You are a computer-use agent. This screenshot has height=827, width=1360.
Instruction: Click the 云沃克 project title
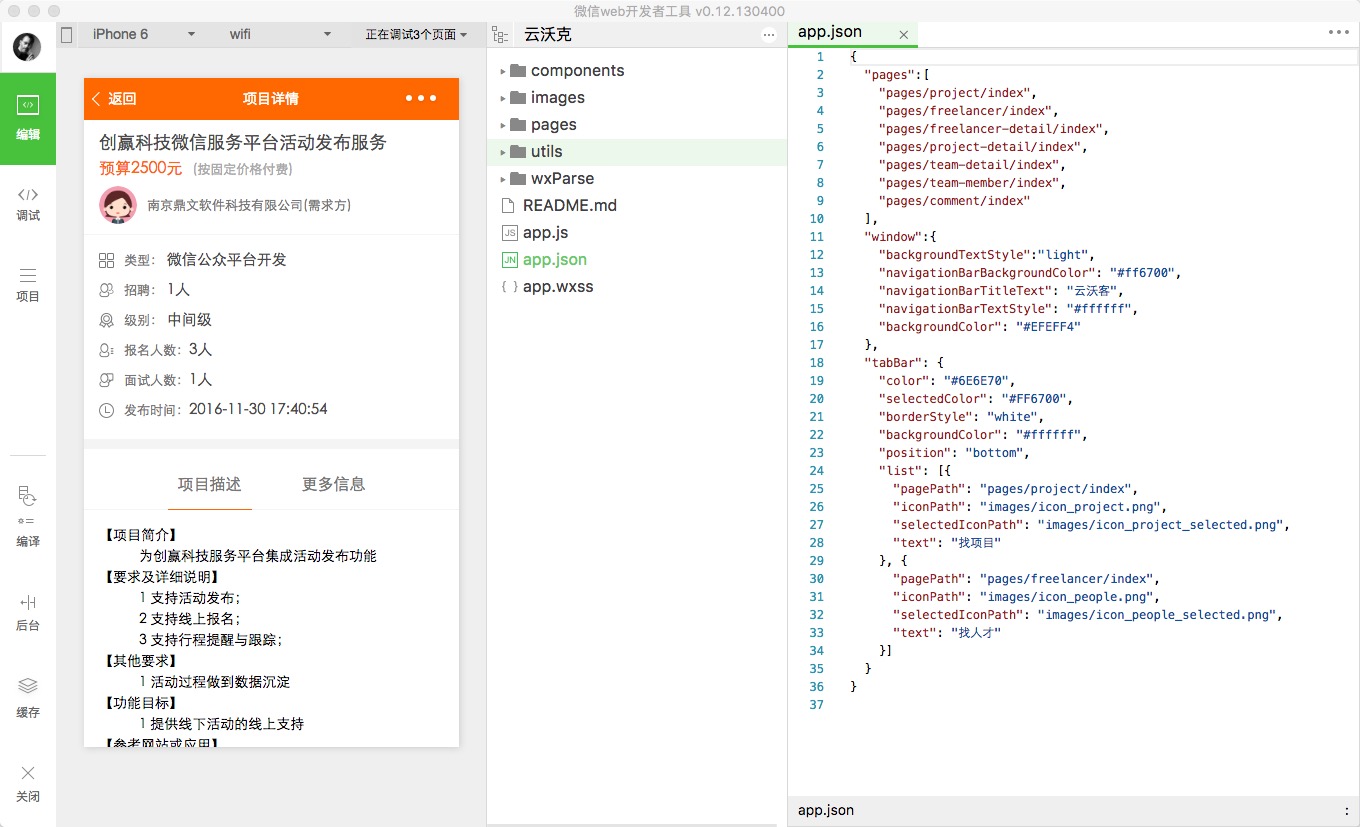[x=547, y=34]
